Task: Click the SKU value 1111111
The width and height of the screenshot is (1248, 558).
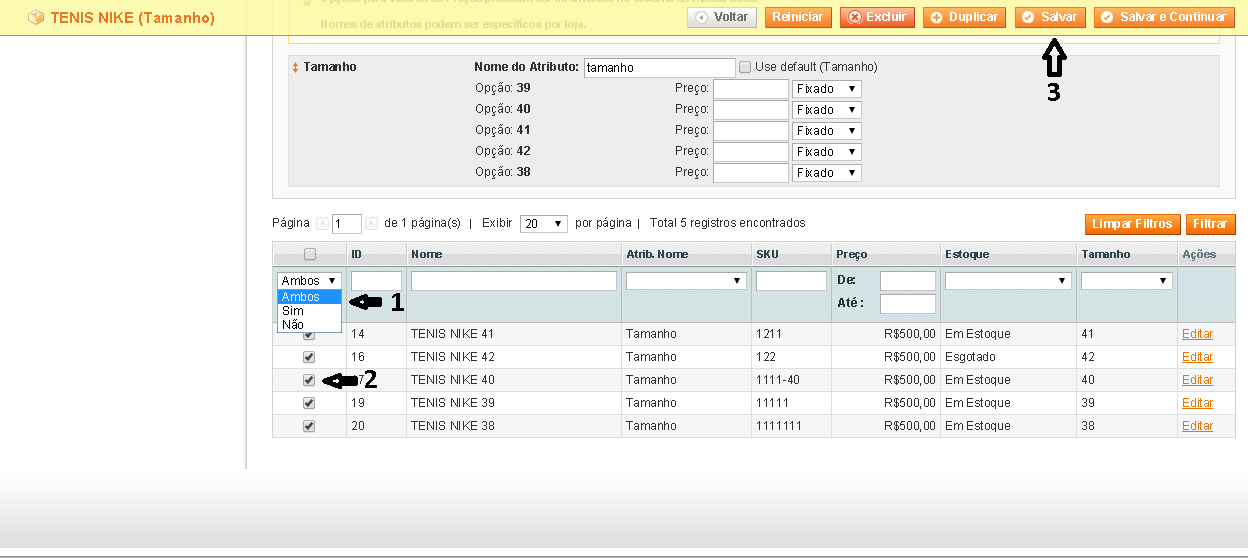Action: pyautogui.click(x=778, y=426)
